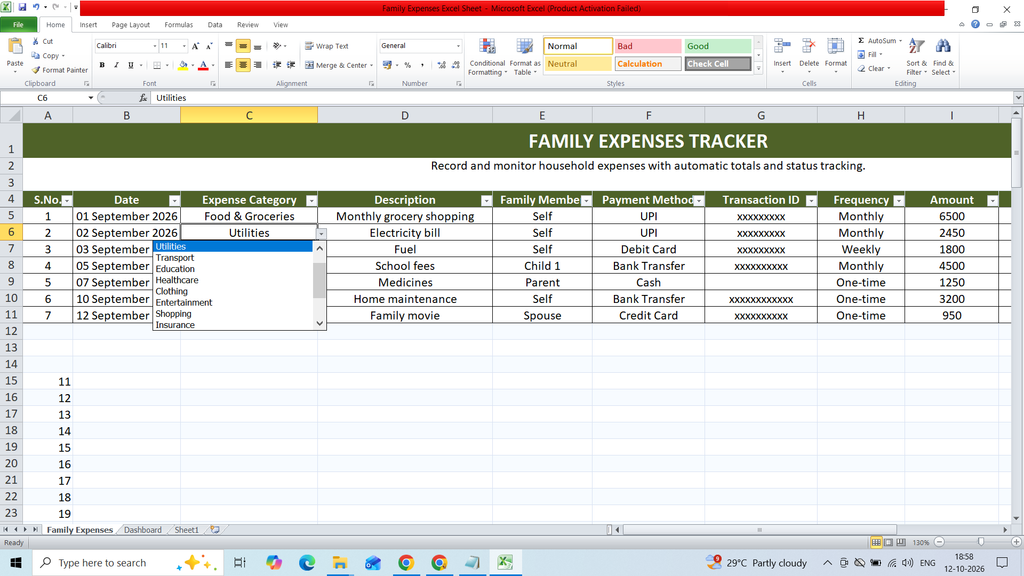Switch to the Formulas tab
The height and width of the screenshot is (576, 1024).
pyautogui.click(x=178, y=25)
